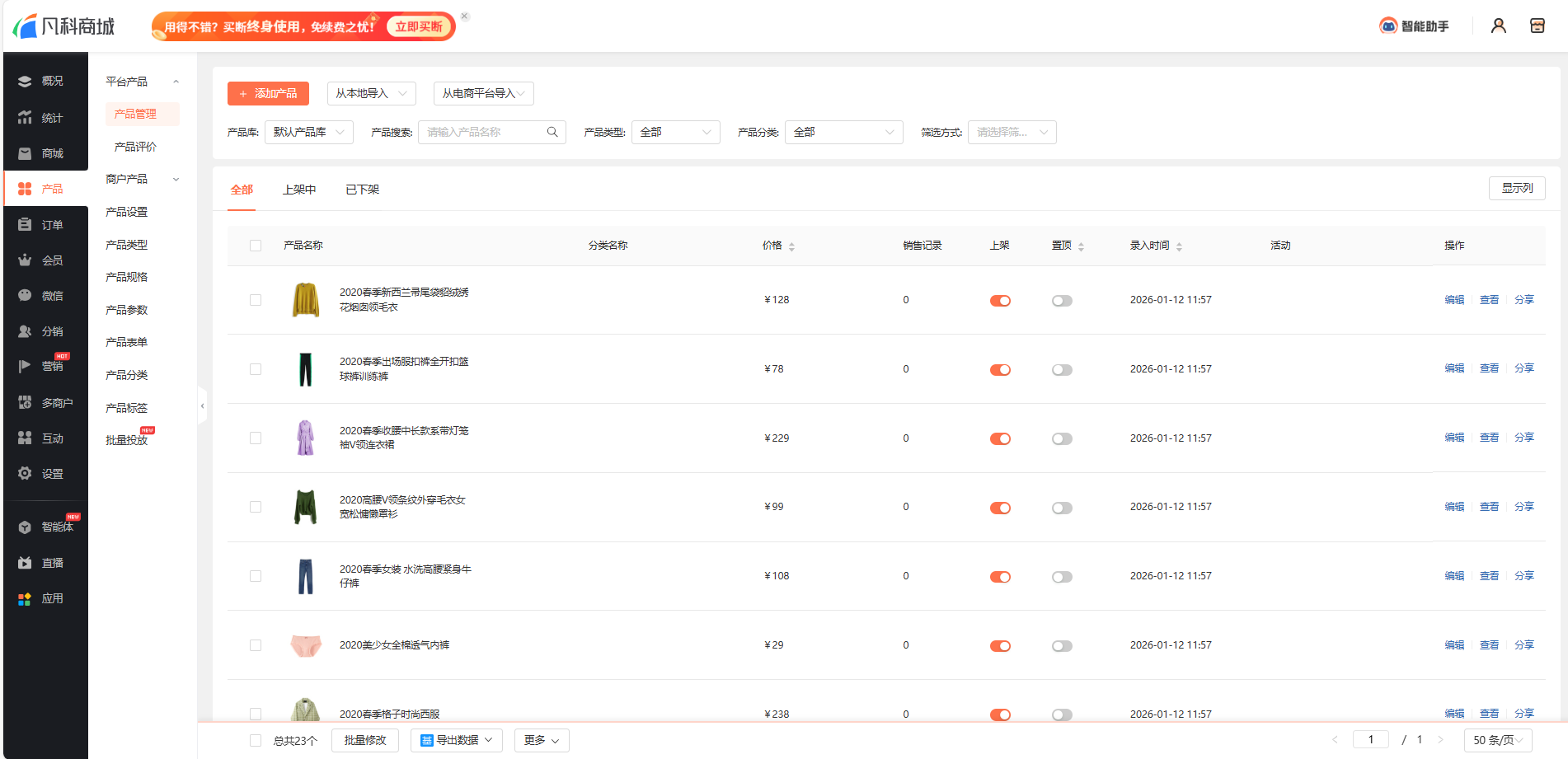The image size is (1568, 759).
Task: Sort the list by 价格 column arrows
Action: (x=791, y=246)
